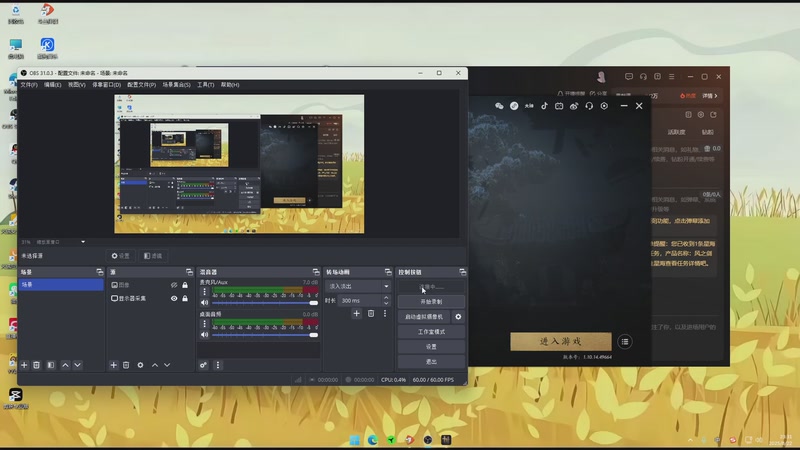The image size is (800, 450).
Task: Undock the 混音器 panel
Action: tap(316, 272)
